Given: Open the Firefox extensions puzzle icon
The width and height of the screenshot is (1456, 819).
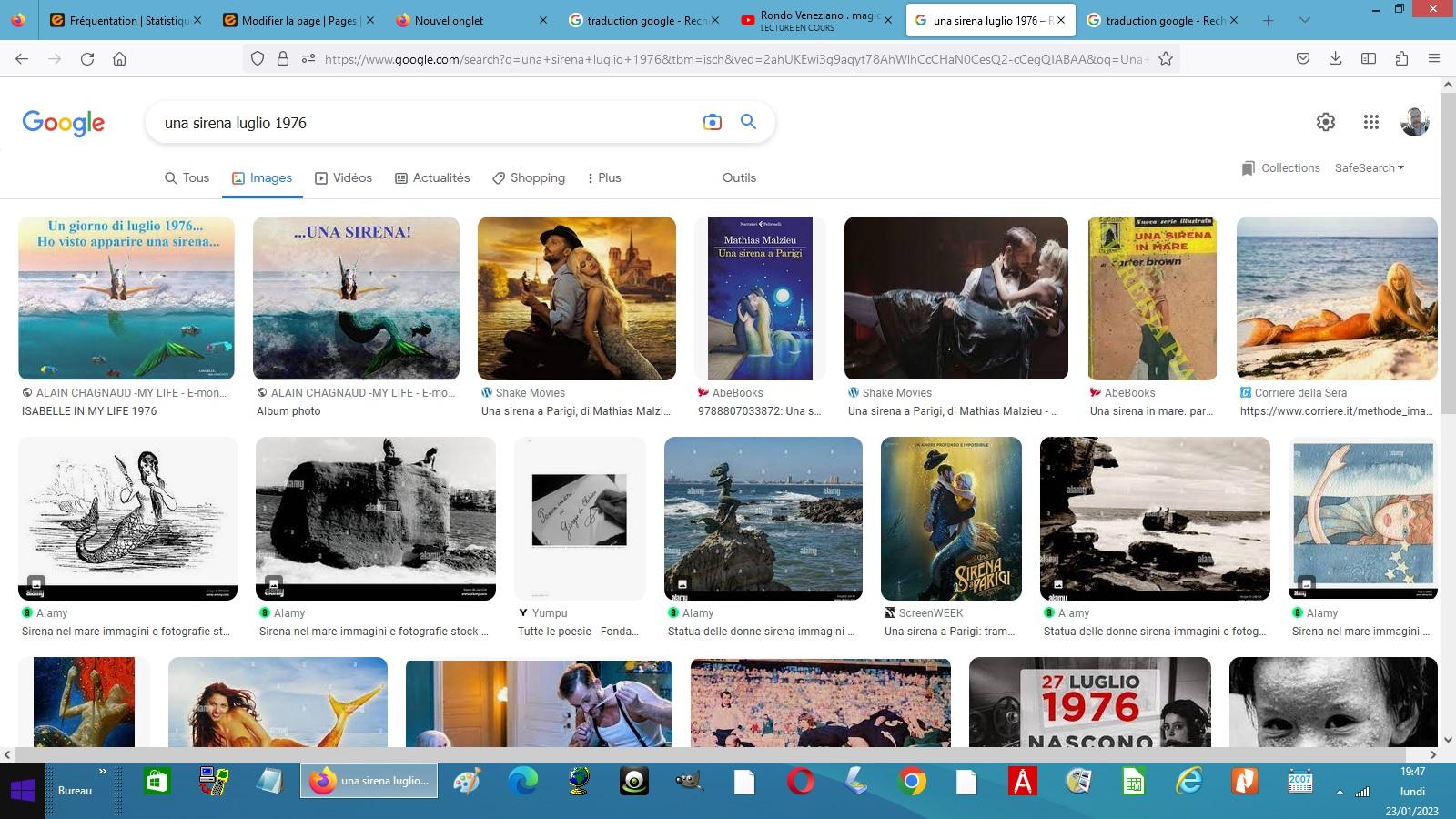Looking at the screenshot, I should [x=1401, y=58].
